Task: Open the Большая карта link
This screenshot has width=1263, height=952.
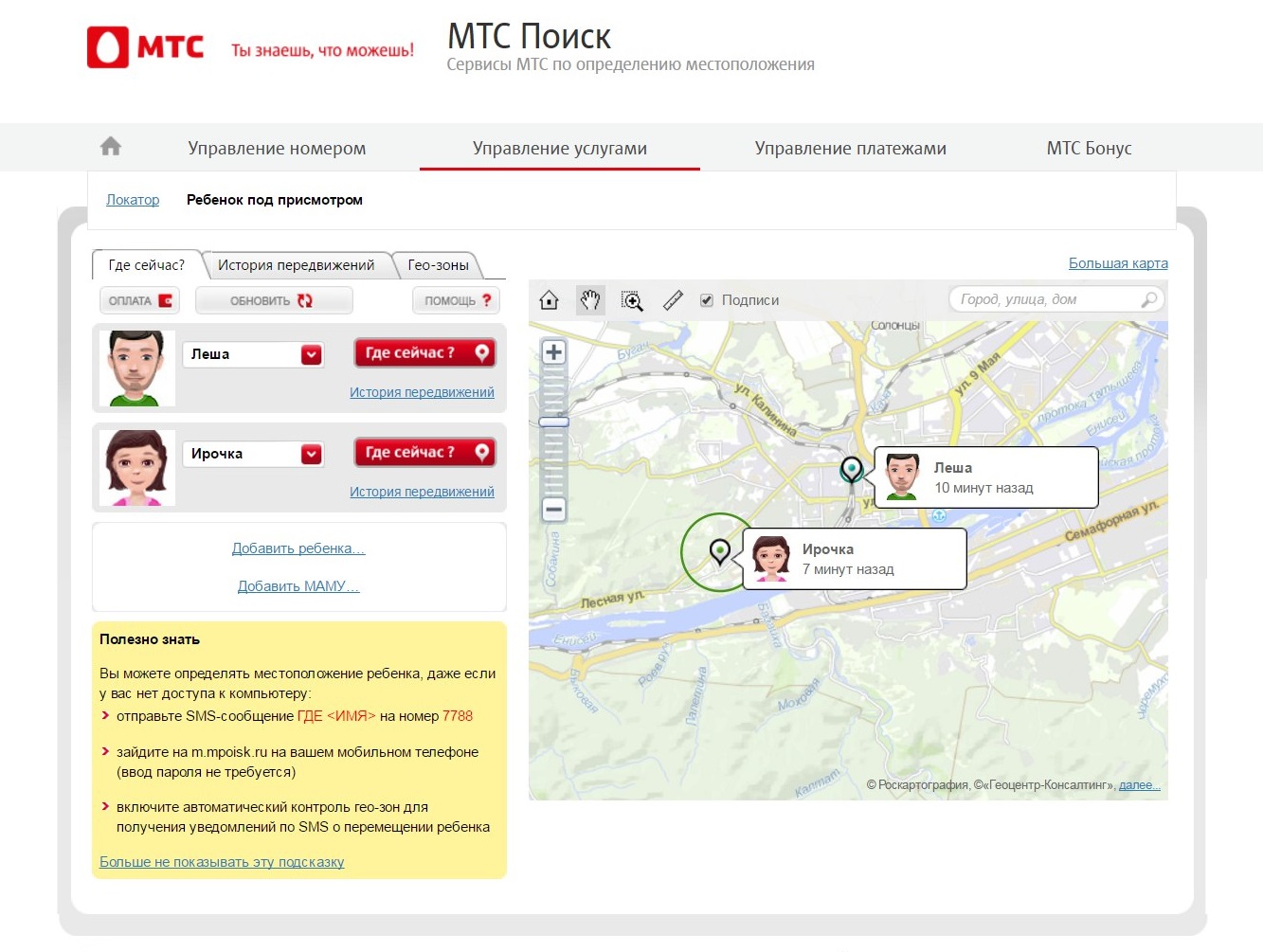Action: 1118,263
